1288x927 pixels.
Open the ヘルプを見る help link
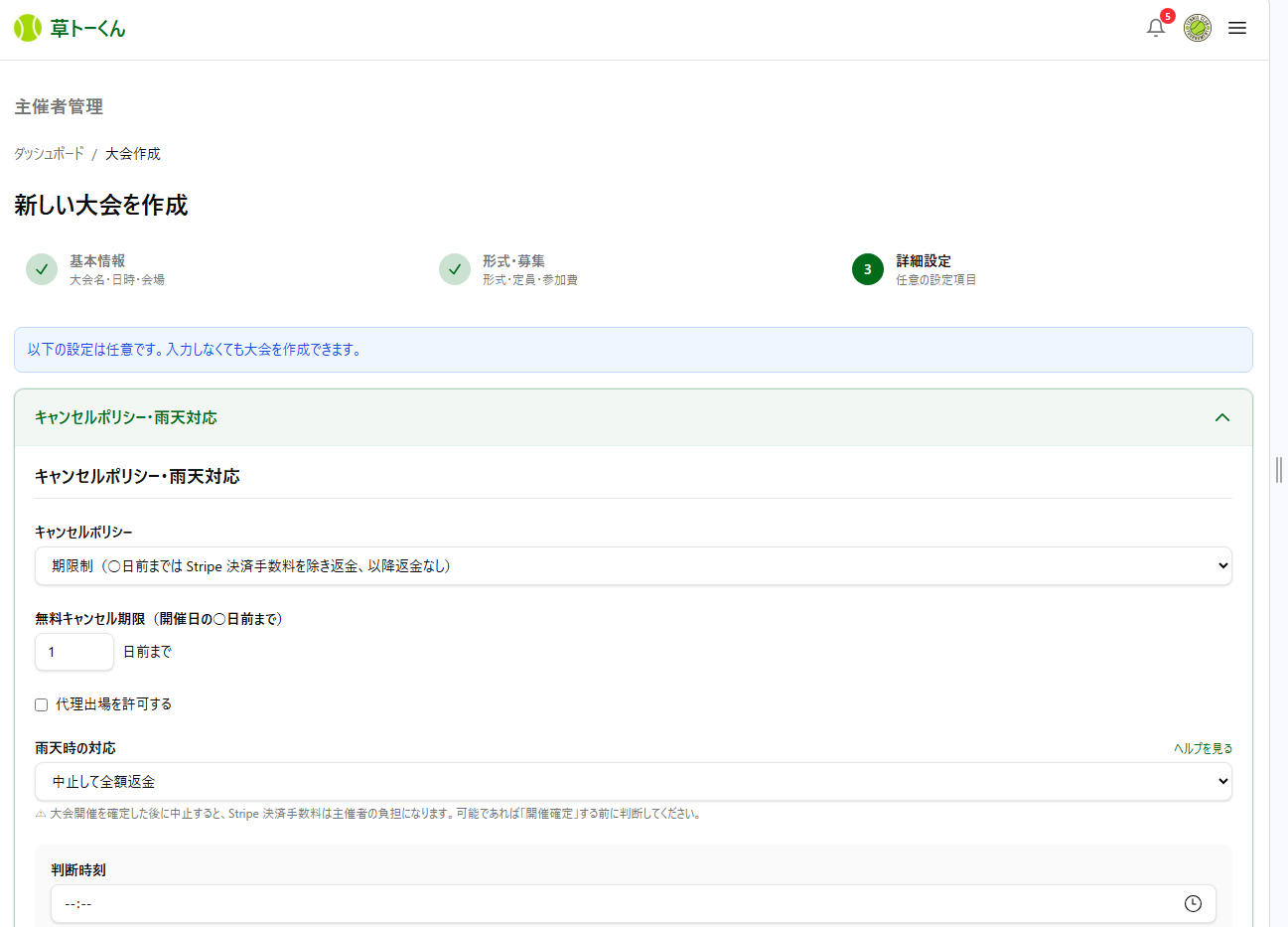pyautogui.click(x=1203, y=748)
